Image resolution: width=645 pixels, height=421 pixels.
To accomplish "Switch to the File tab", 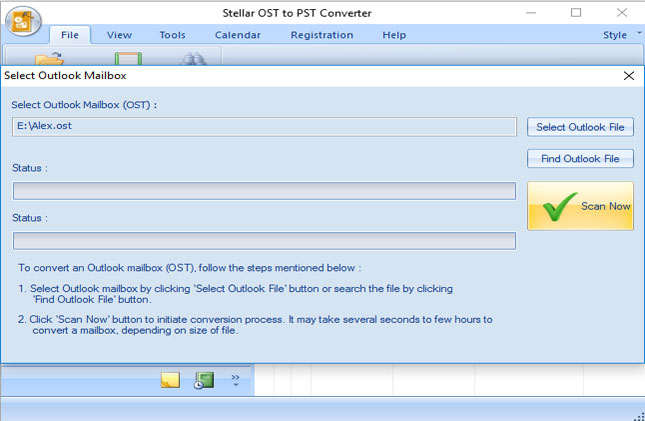I will [x=70, y=35].
